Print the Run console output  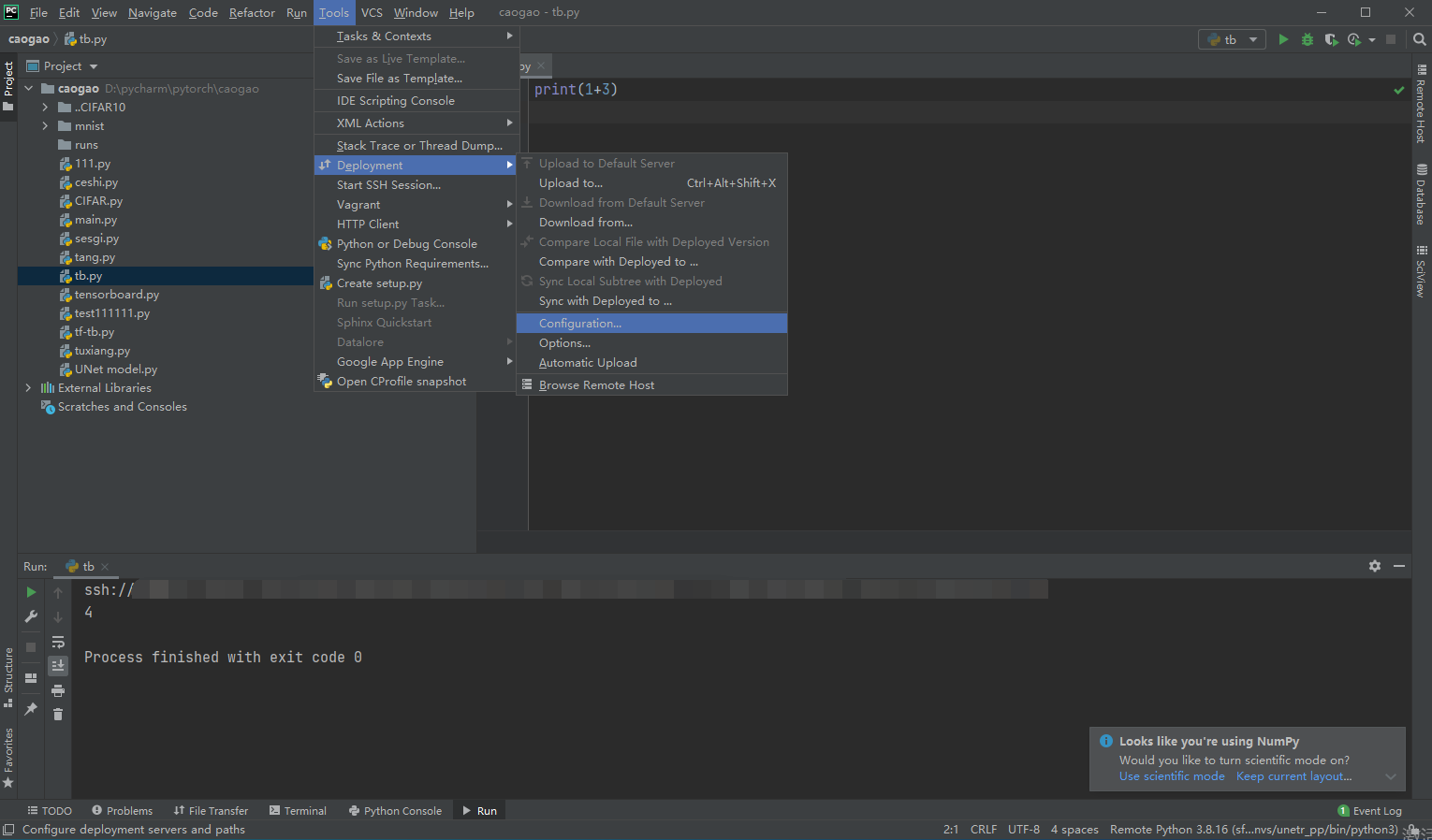point(58,690)
